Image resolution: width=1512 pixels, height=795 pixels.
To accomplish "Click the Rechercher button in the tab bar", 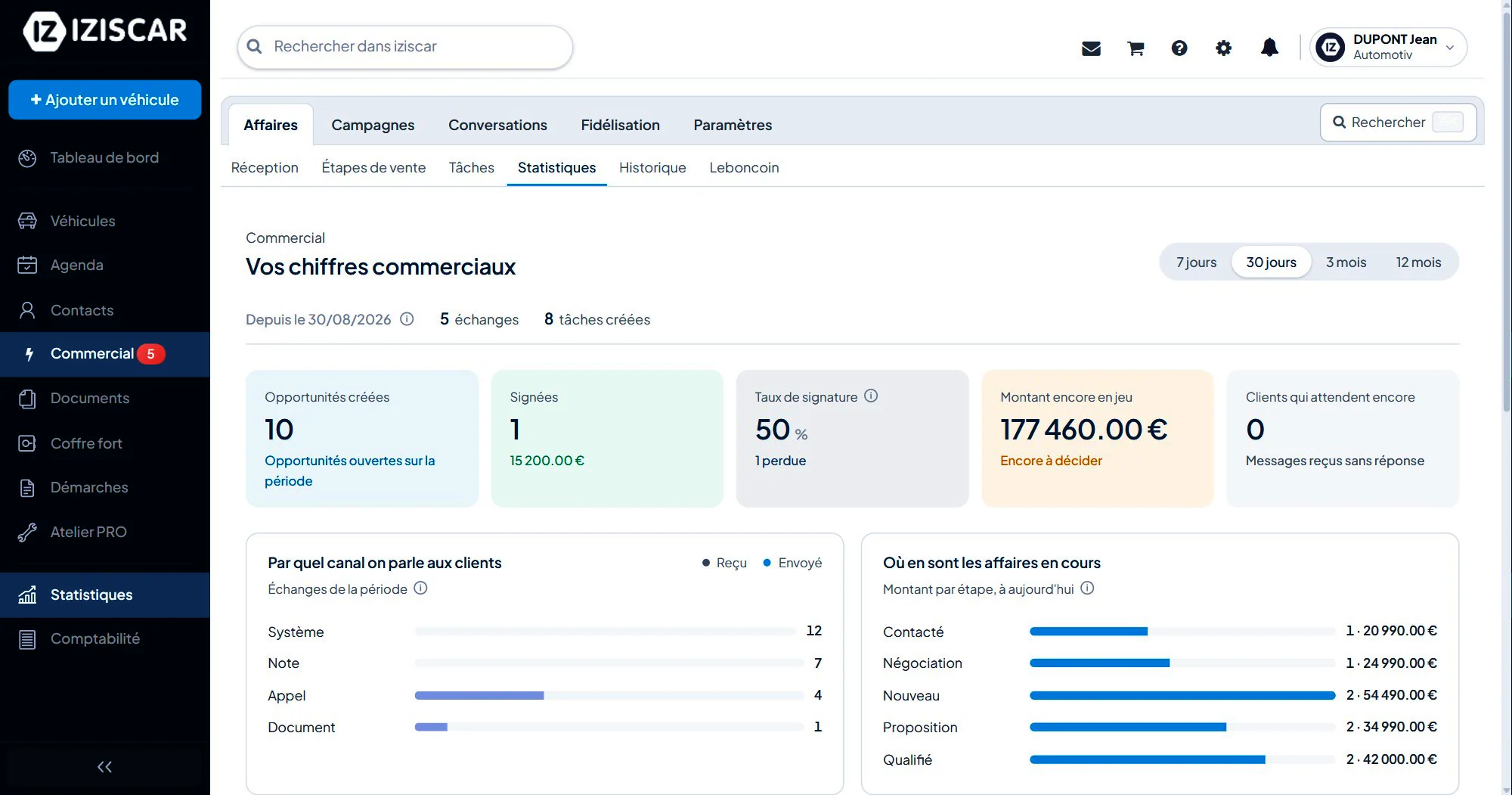I will (1398, 123).
